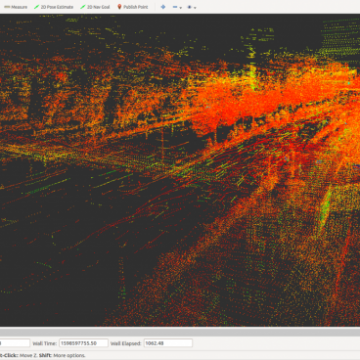Click the status bar hint text
Viewport: 360px width, 360px height.
[x=43, y=355]
